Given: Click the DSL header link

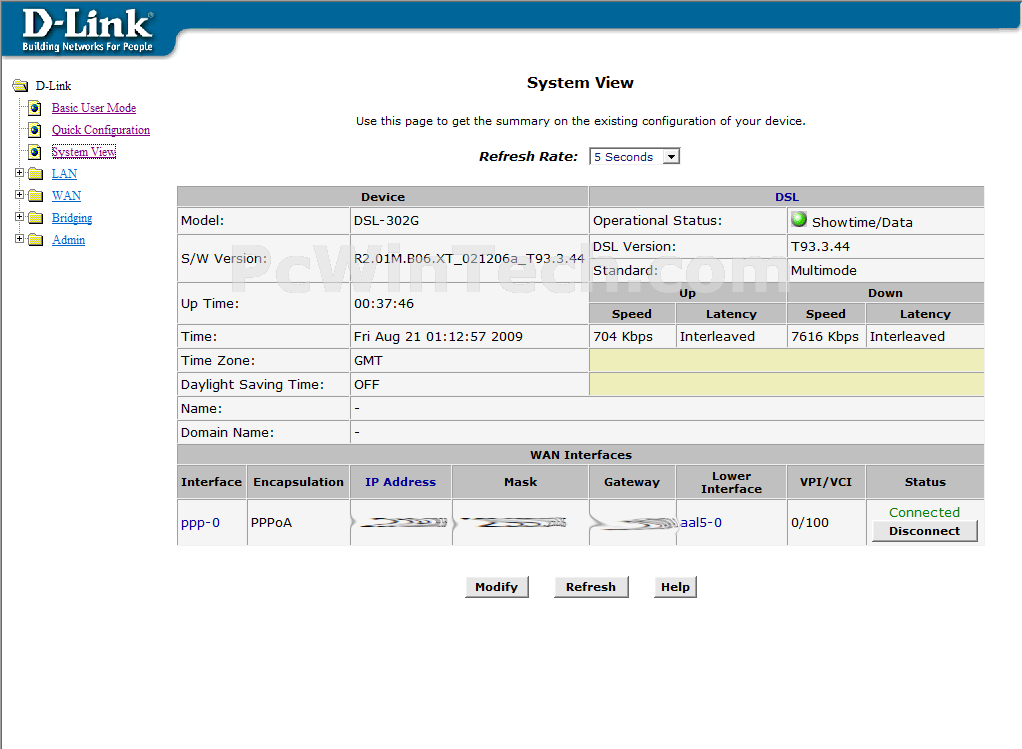Looking at the screenshot, I should pos(787,197).
